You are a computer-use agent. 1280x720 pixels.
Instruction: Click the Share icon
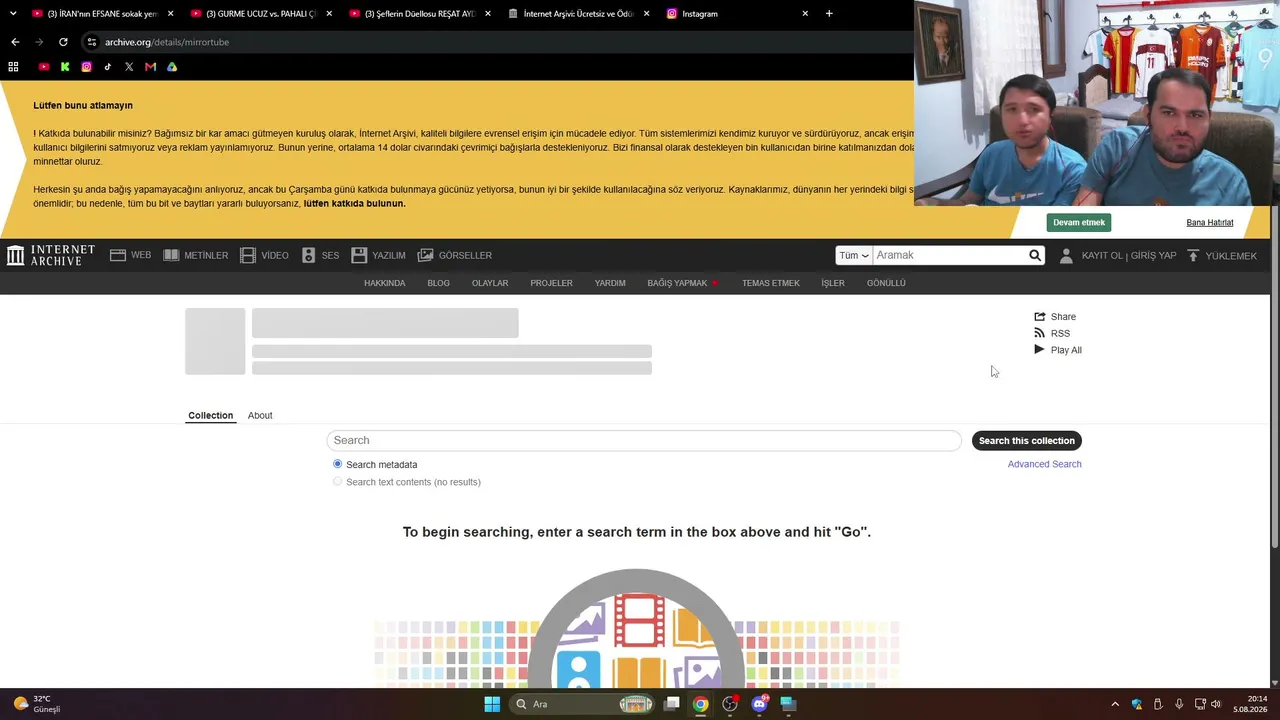[x=1040, y=317]
